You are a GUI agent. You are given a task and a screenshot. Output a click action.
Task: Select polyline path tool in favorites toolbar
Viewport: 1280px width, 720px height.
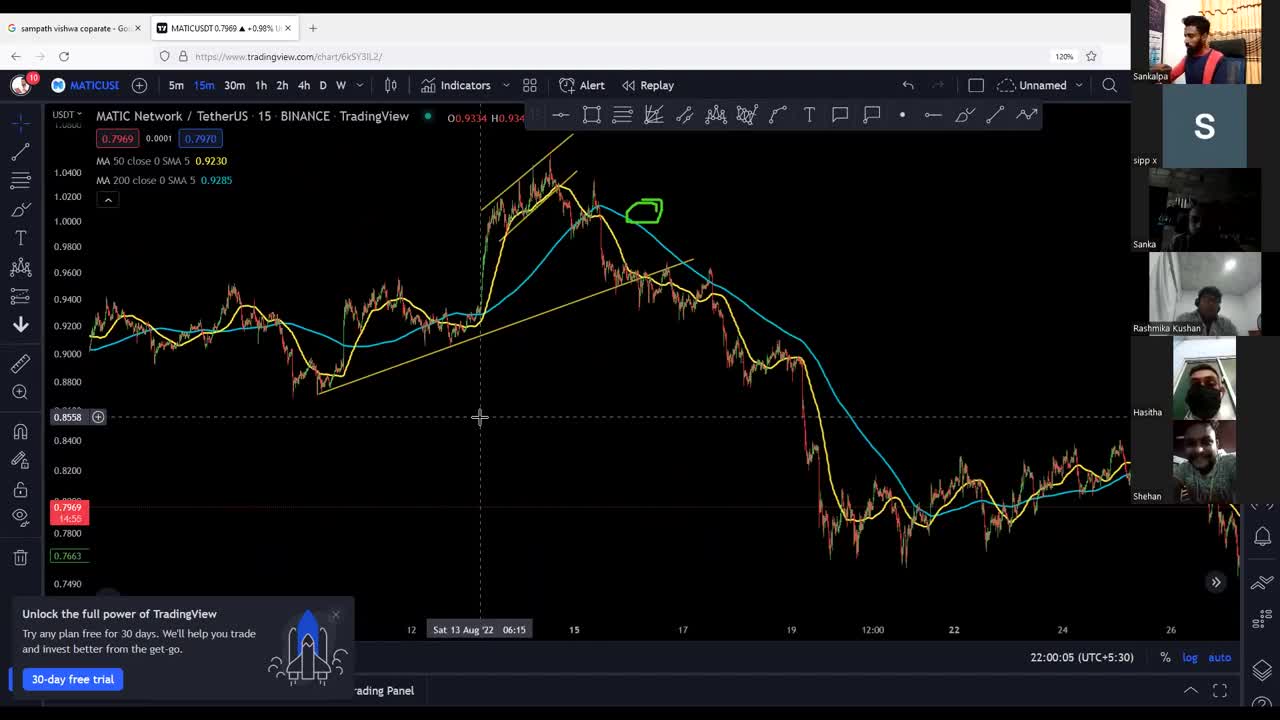[1026, 115]
